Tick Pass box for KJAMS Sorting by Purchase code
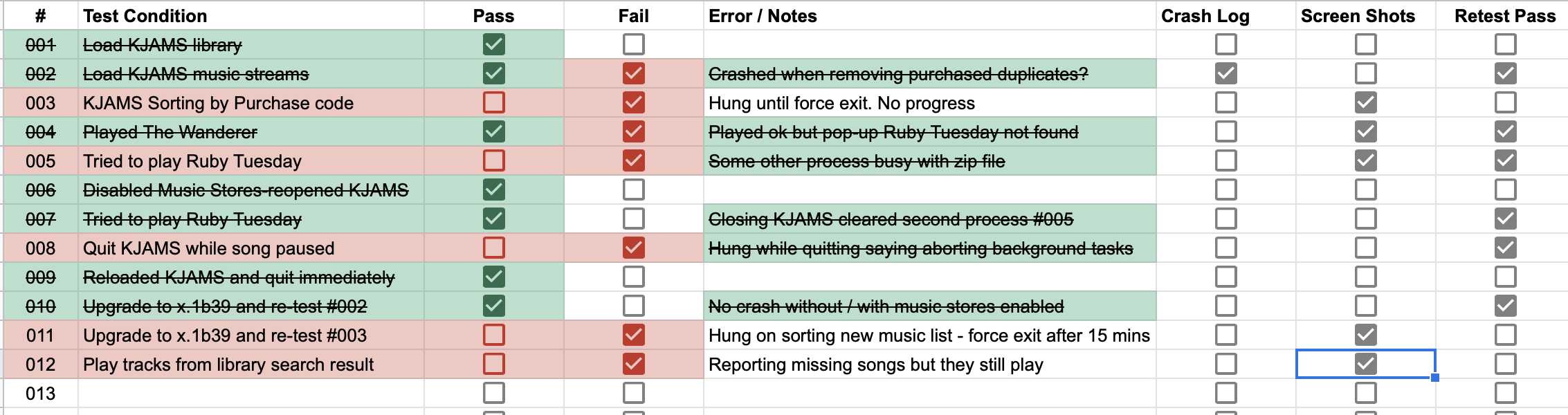This screenshot has width=1568, height=415. pos(493,103)
